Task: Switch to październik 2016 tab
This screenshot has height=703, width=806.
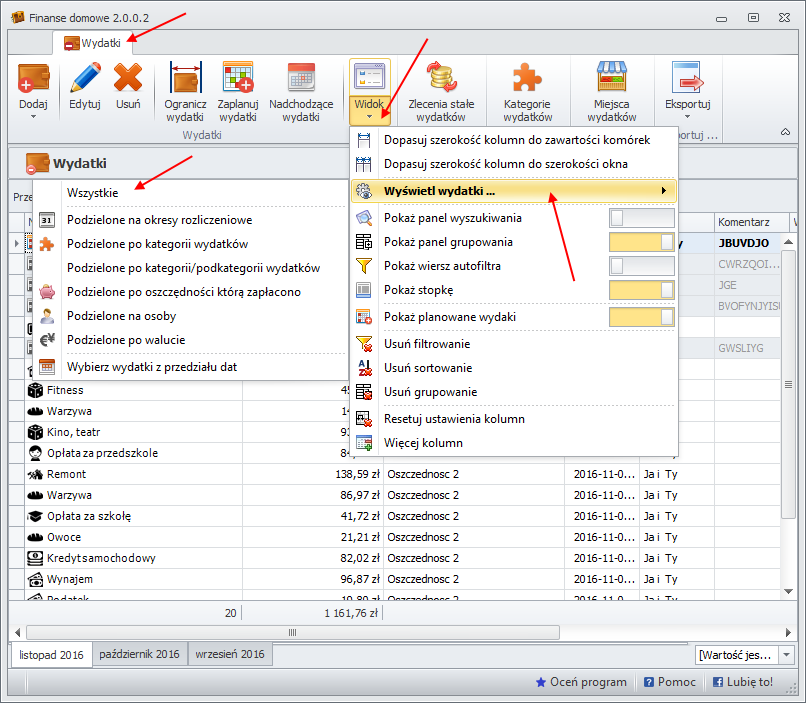Action: point(138,655)
